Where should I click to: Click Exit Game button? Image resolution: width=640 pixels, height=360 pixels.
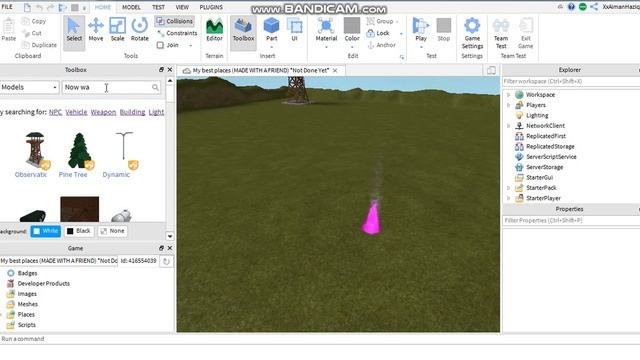(x=525, y=33)
